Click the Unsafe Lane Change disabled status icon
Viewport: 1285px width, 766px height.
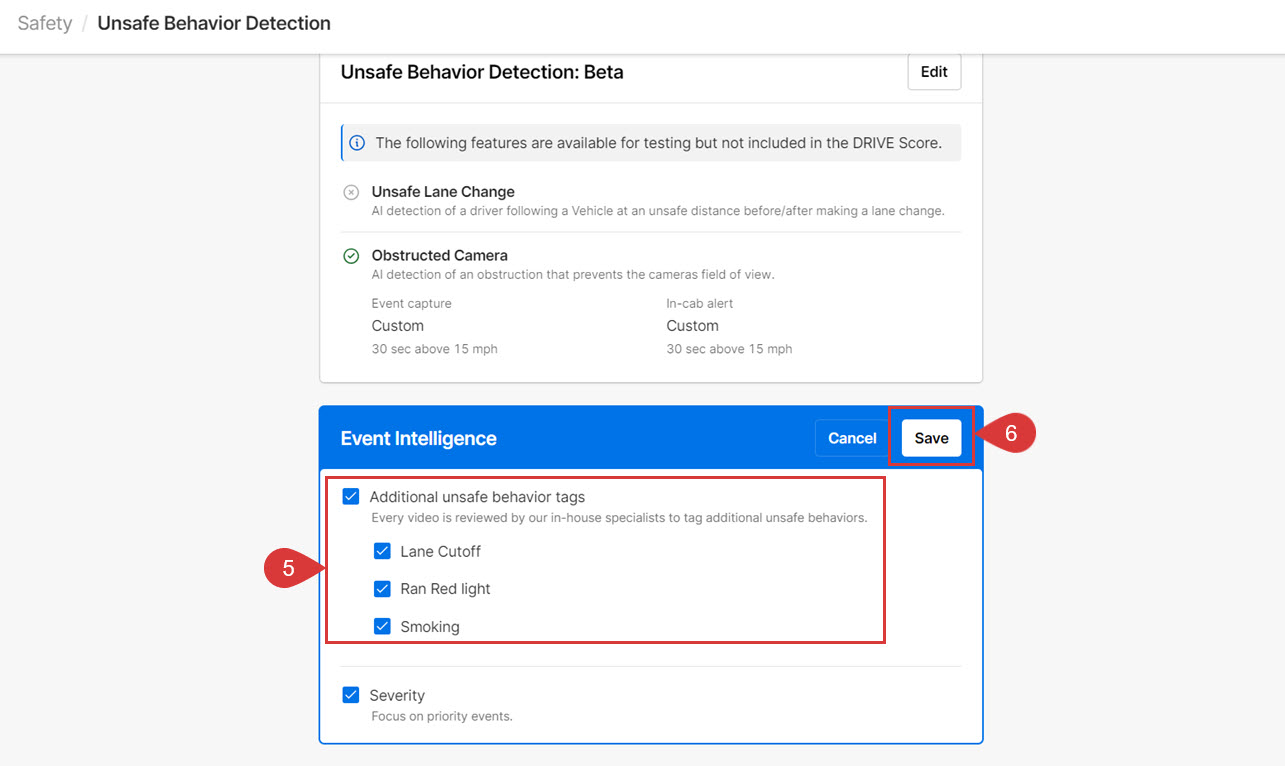pyautogui.click(x=351, y=192)
